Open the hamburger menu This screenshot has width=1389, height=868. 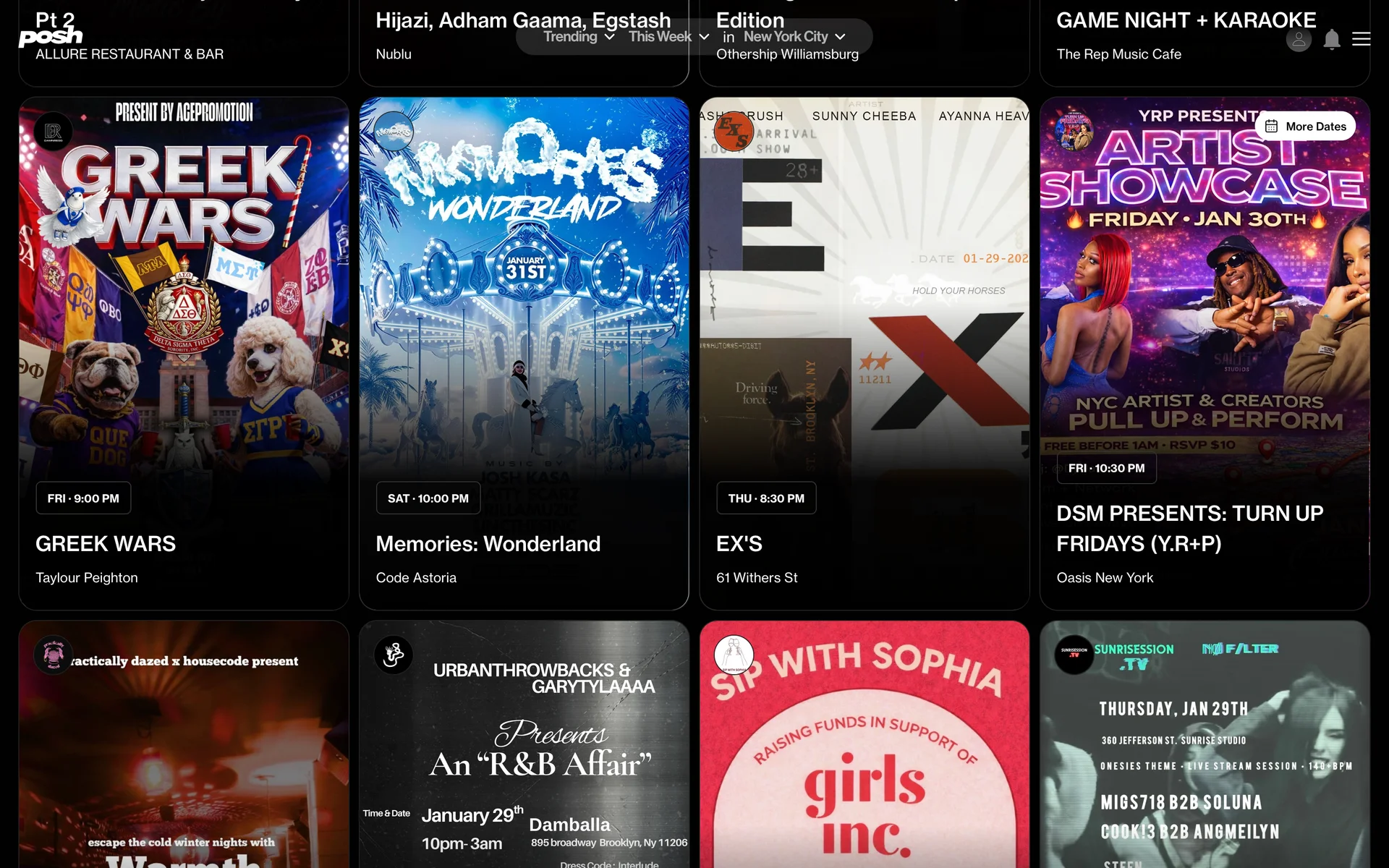pyautogui.click(x=1362, y=39)
